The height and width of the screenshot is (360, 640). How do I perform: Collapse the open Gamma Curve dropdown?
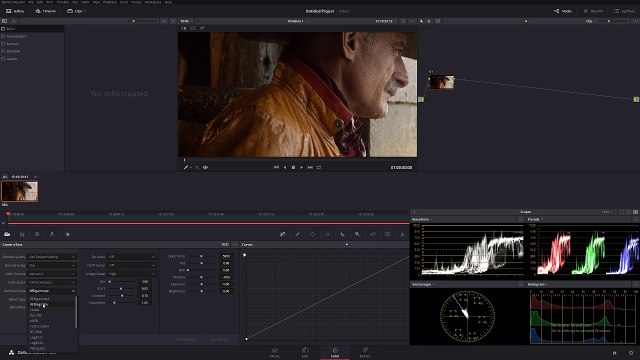(x=52, y=291)
